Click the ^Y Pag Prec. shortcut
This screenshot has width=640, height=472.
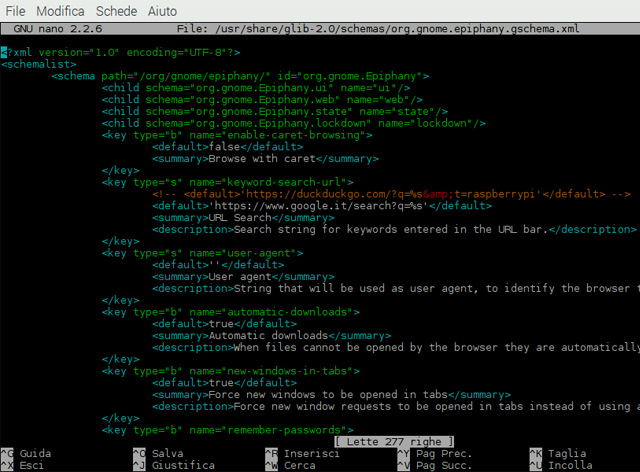tap(435, 454)
